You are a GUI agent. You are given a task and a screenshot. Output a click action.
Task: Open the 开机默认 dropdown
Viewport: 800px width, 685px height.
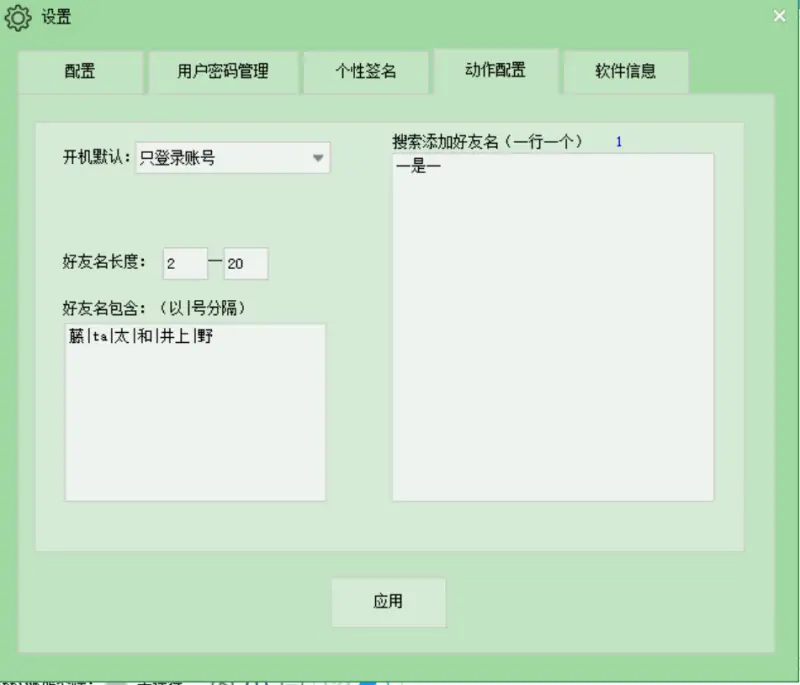[232, 158]
